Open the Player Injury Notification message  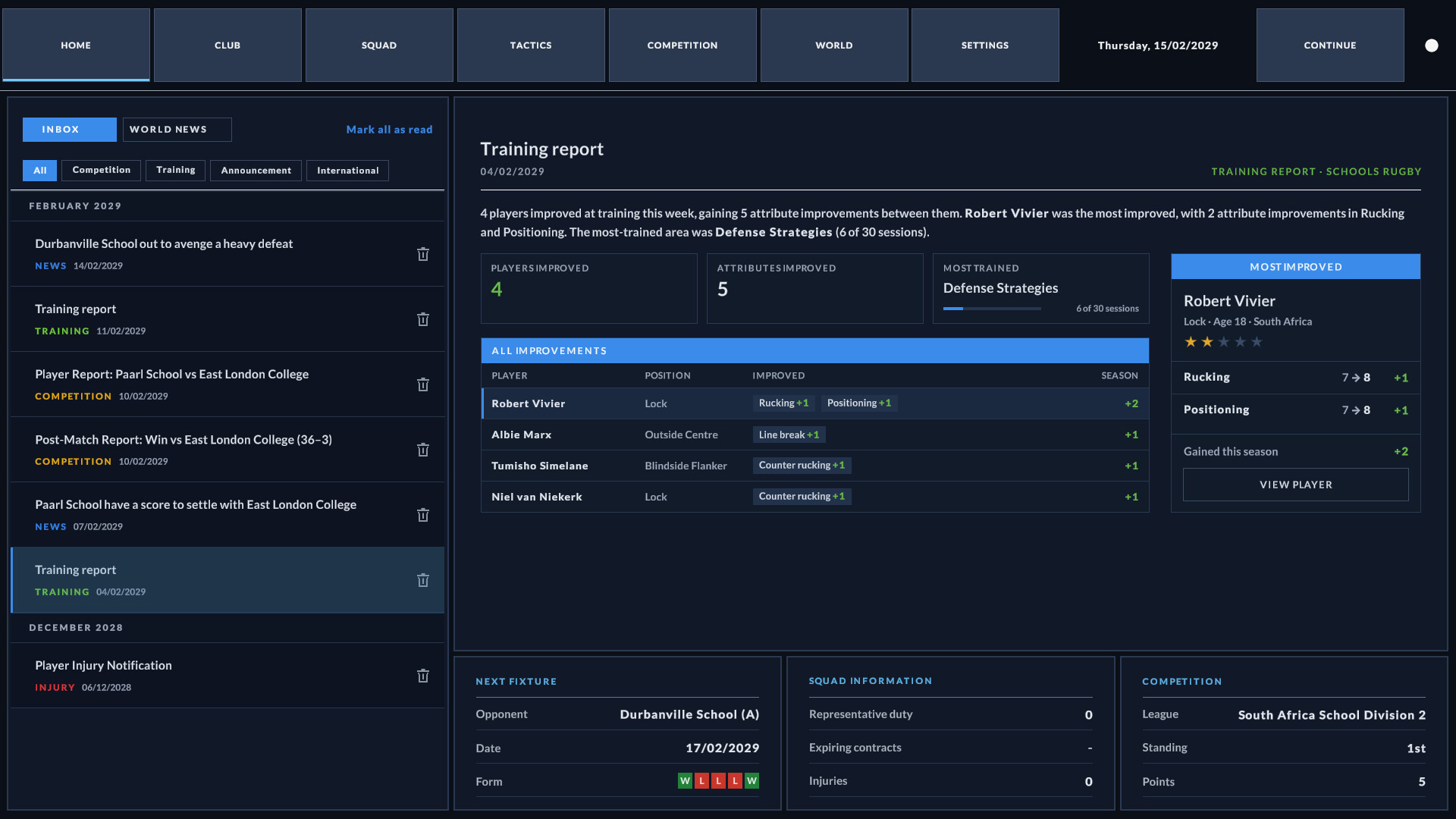[227, 676]
